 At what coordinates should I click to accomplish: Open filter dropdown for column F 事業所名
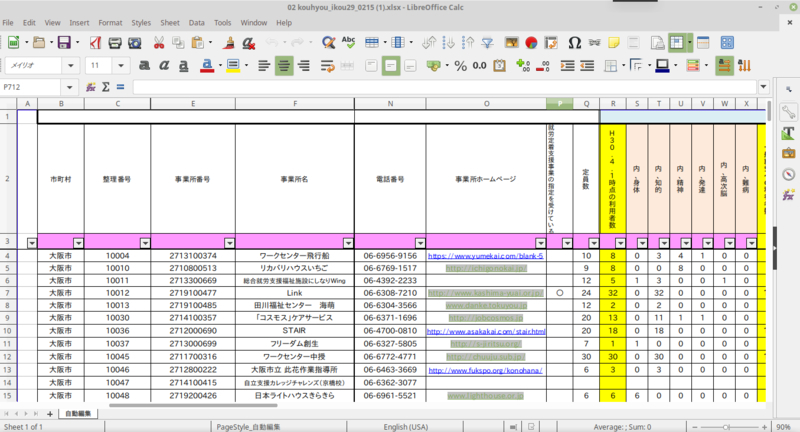(348, 243)
